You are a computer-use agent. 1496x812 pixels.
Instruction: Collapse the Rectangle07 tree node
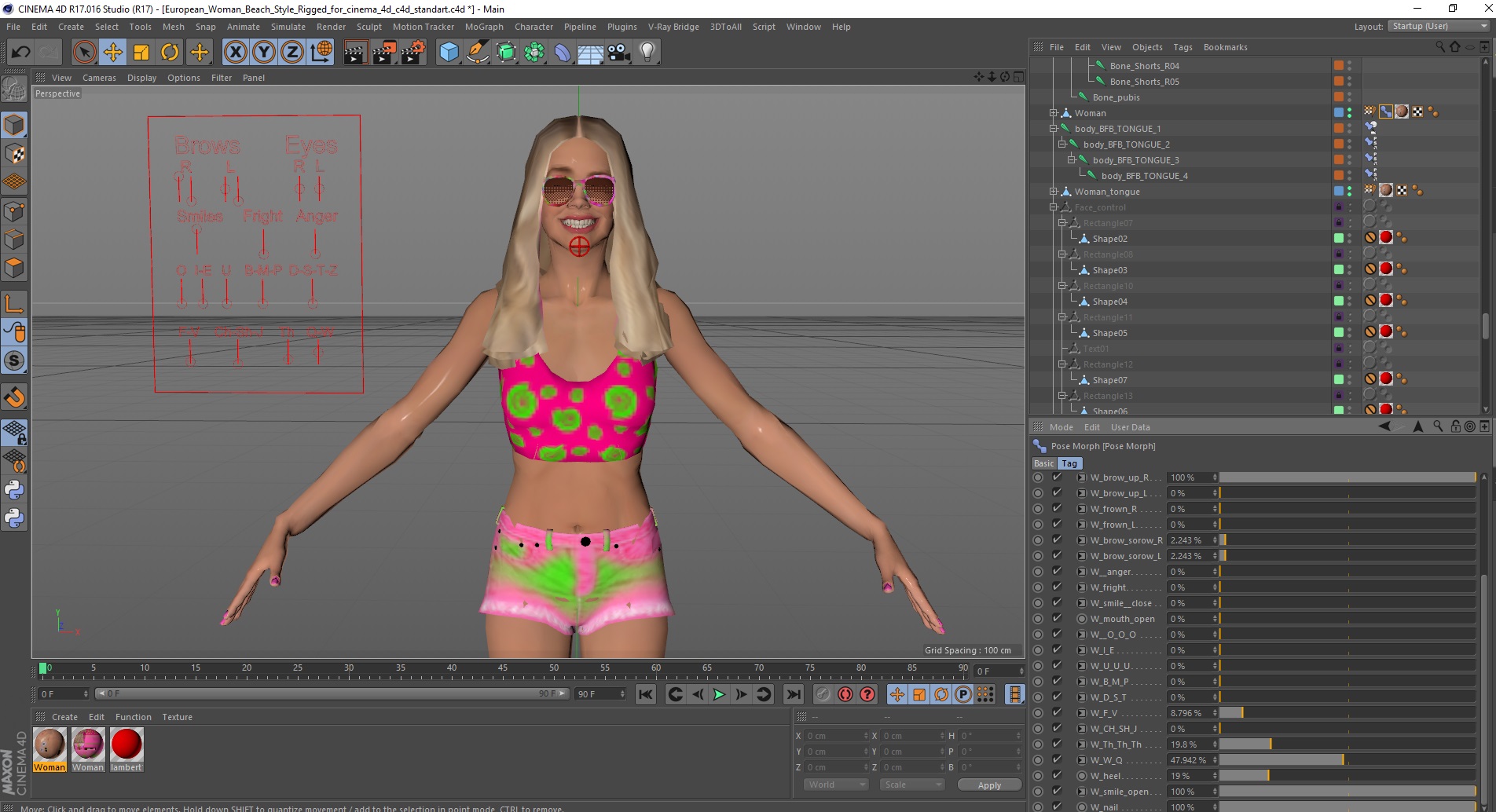pyautogui.click(x=1062, y=223)
